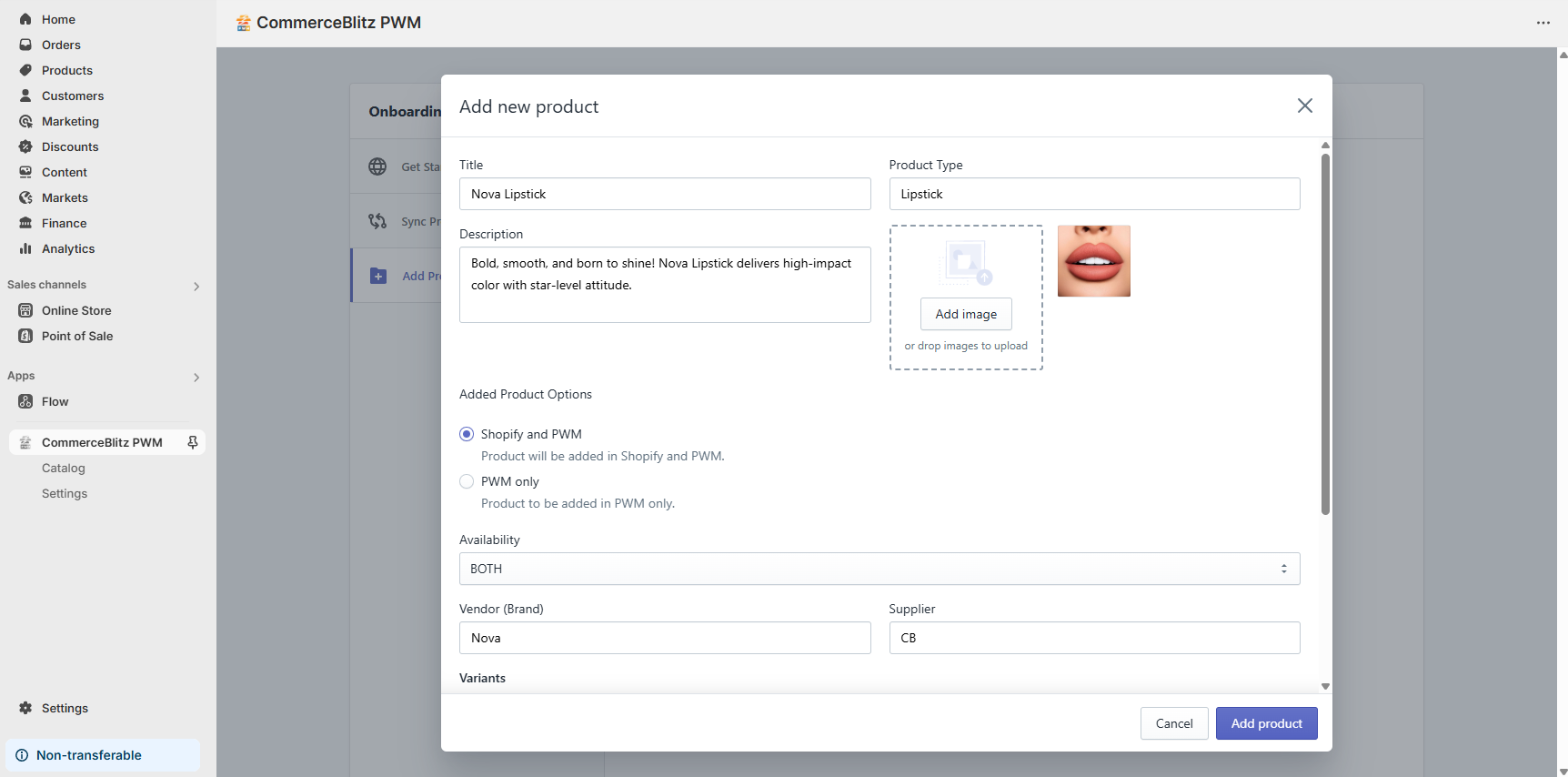This screenshot has height=777, width=1568.
Task: Open Catalog under CommerceBlitz PWM
Action: tap(64, 468)
